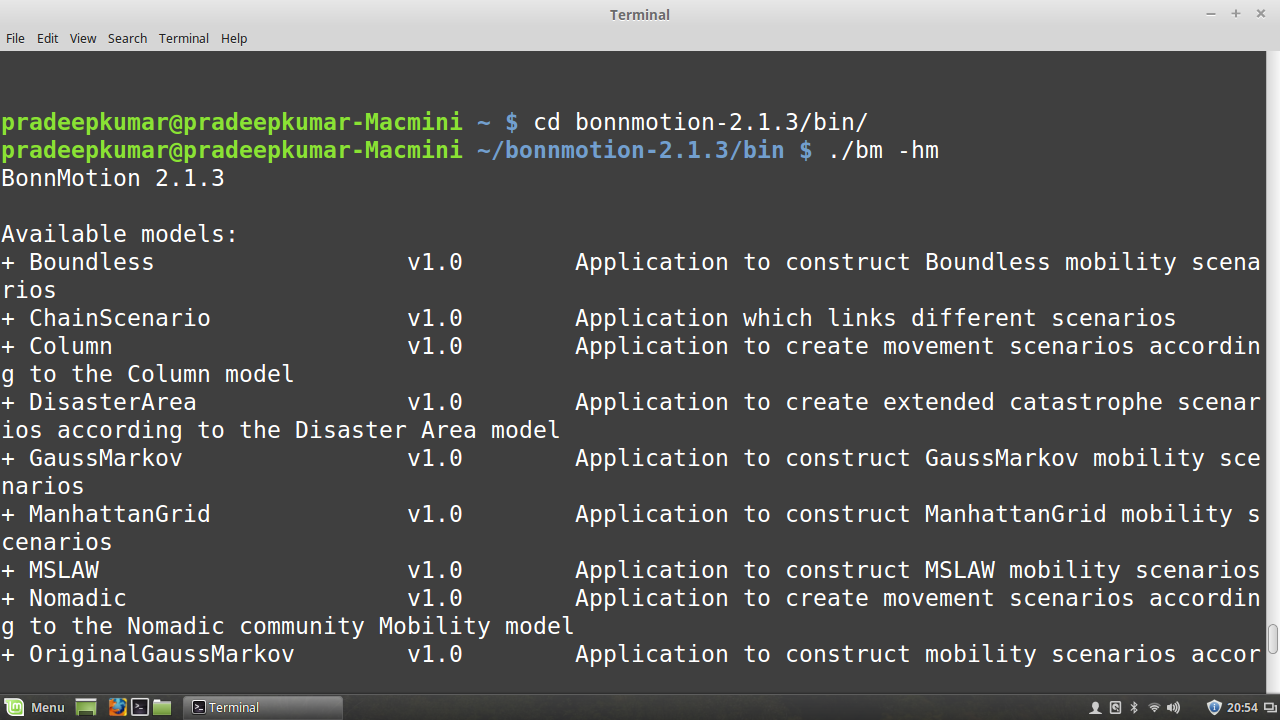Open the Terminal menu in menu bar
The width and height of the screenshot is (1280, 720).
[x=184, y=38]
